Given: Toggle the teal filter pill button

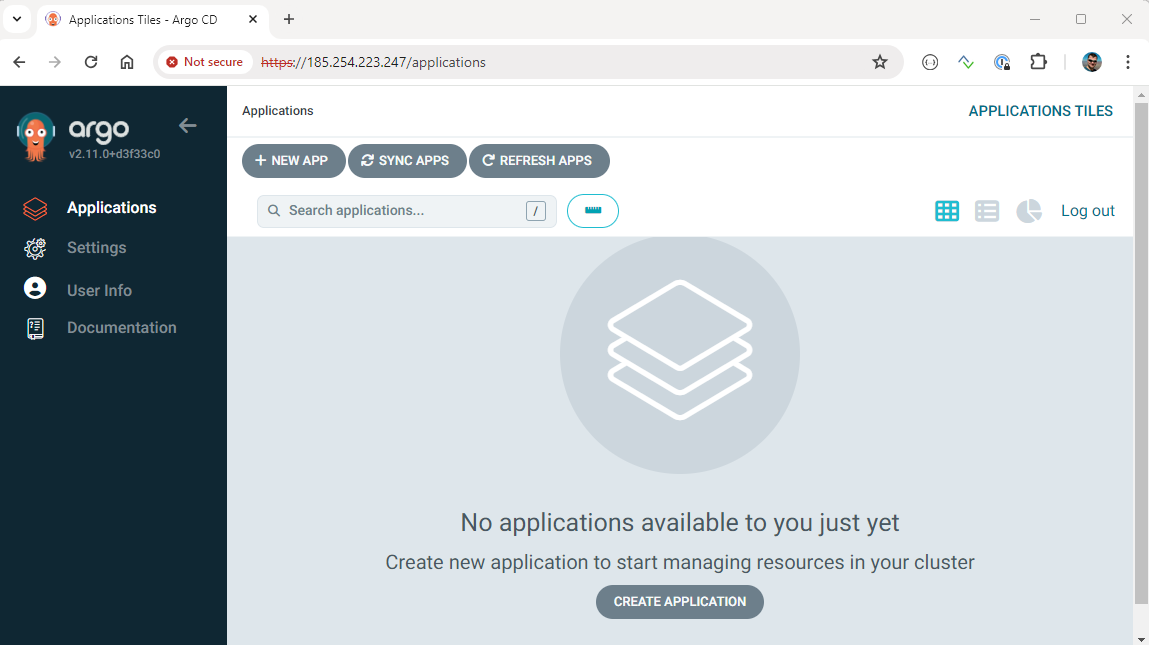Looking at the screenshot, I should [x=593, y=211].
